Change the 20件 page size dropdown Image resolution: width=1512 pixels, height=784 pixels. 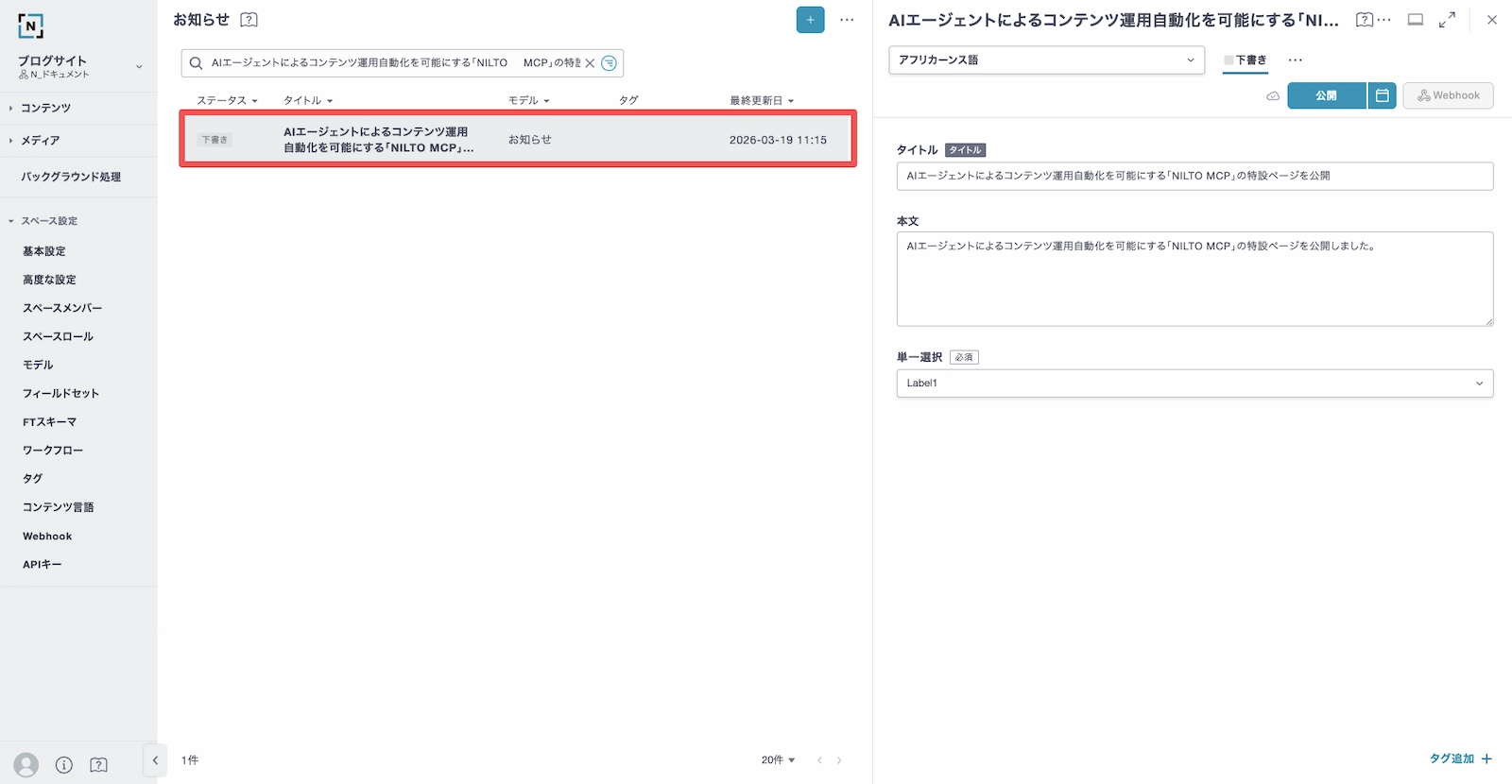coord(778,759)
